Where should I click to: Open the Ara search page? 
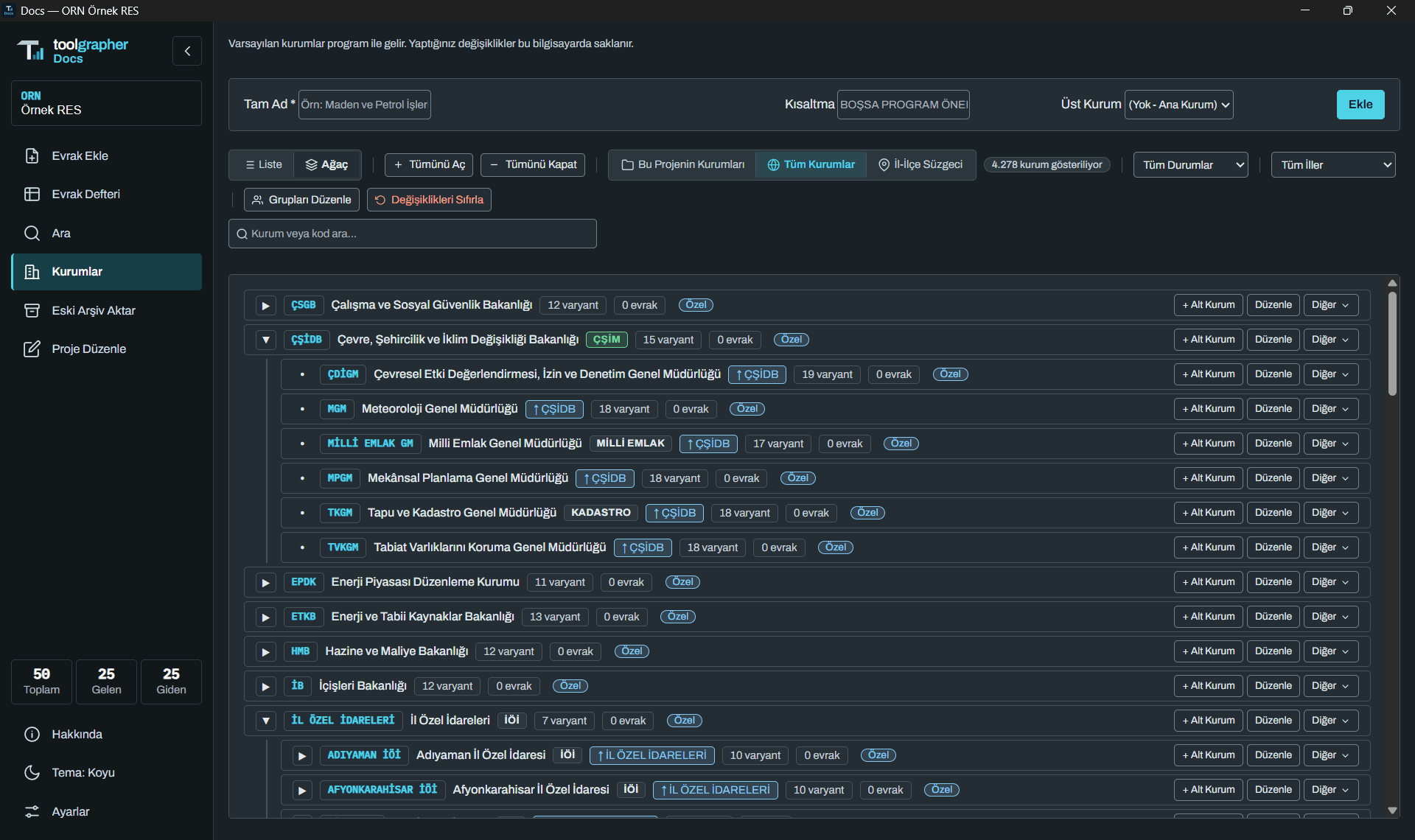pyautogui.click(x=106, y=233)
